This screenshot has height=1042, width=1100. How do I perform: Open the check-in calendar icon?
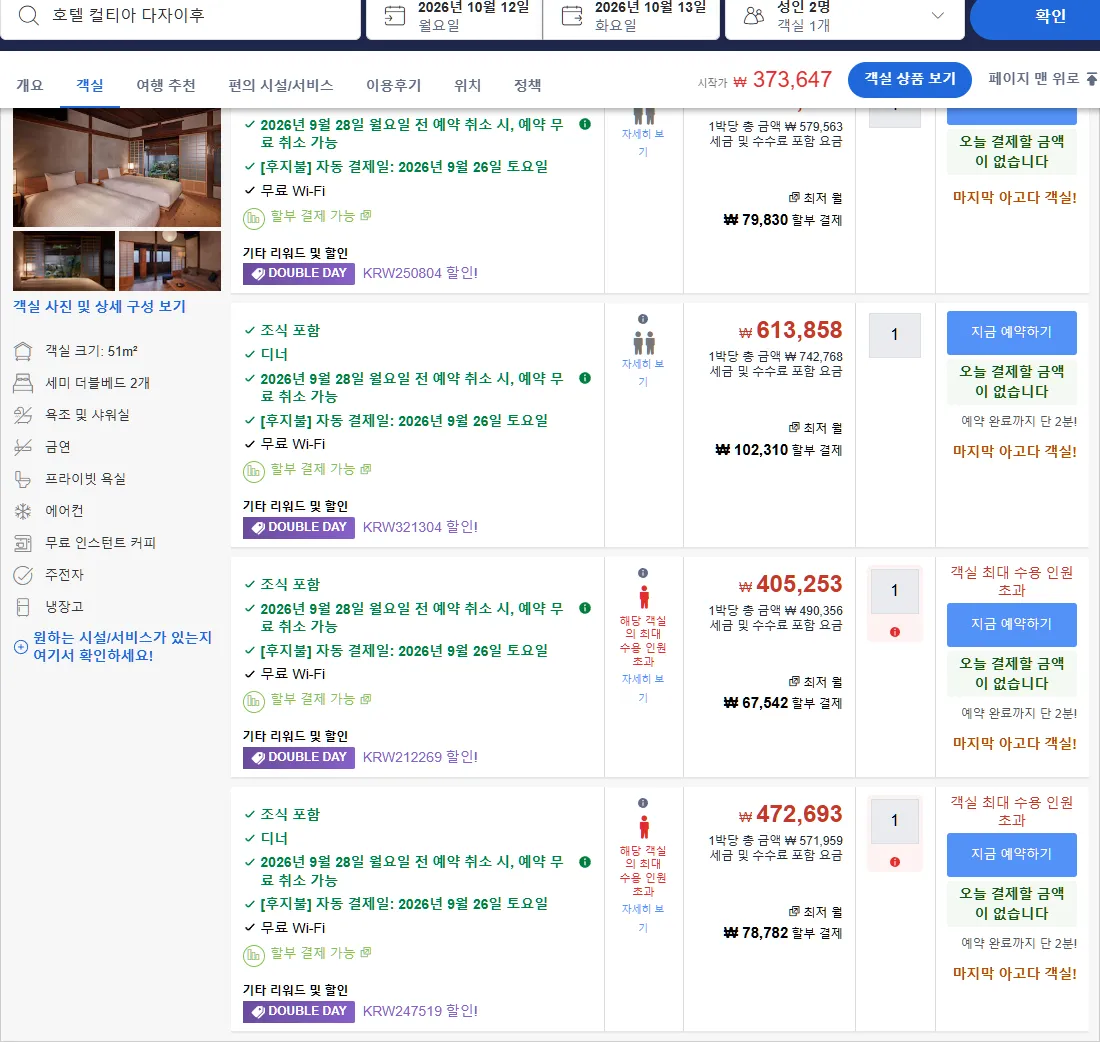click(395, 15)
